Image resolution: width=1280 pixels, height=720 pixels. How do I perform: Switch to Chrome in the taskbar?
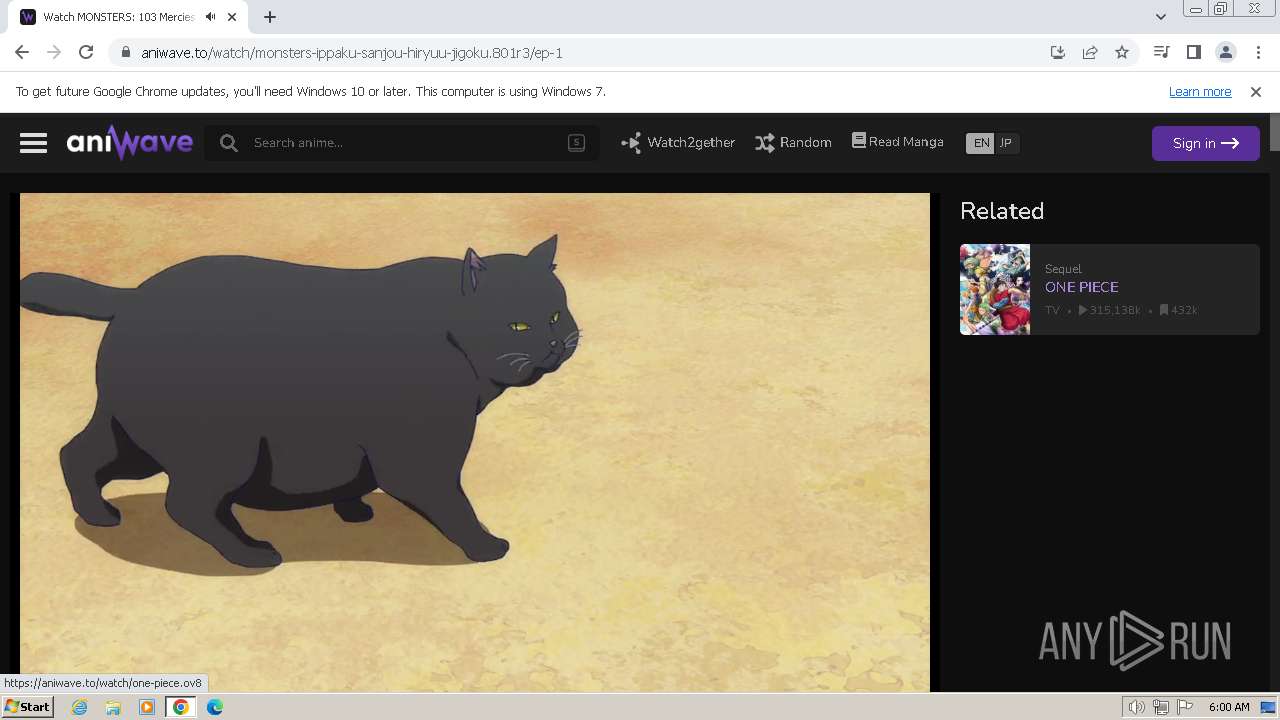coord(181,707)
